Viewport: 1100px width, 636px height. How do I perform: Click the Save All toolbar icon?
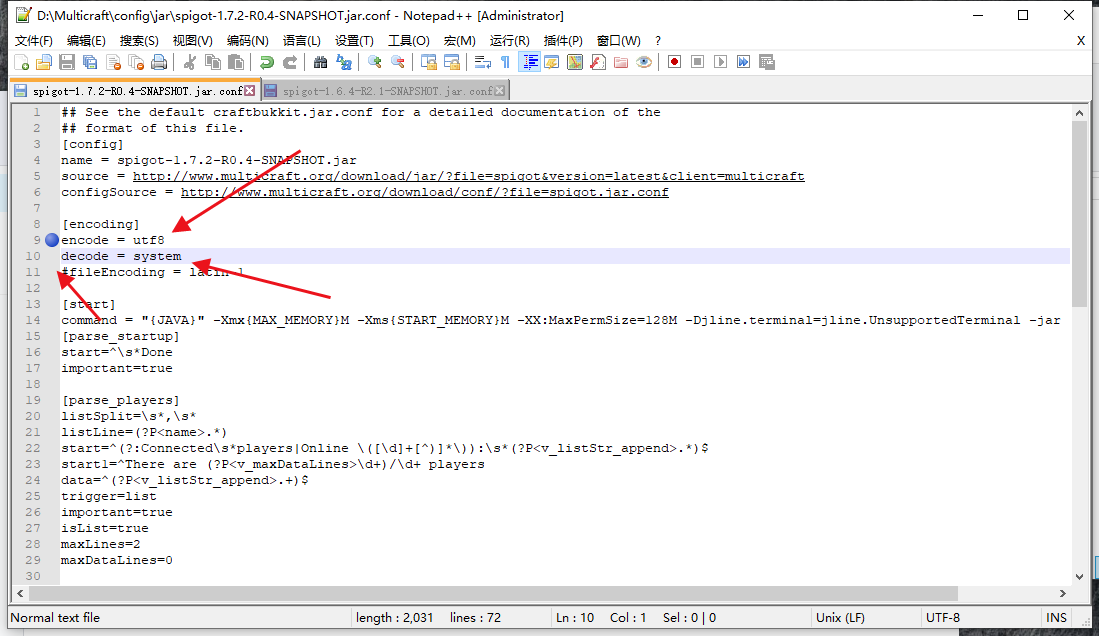click(90, 62)
